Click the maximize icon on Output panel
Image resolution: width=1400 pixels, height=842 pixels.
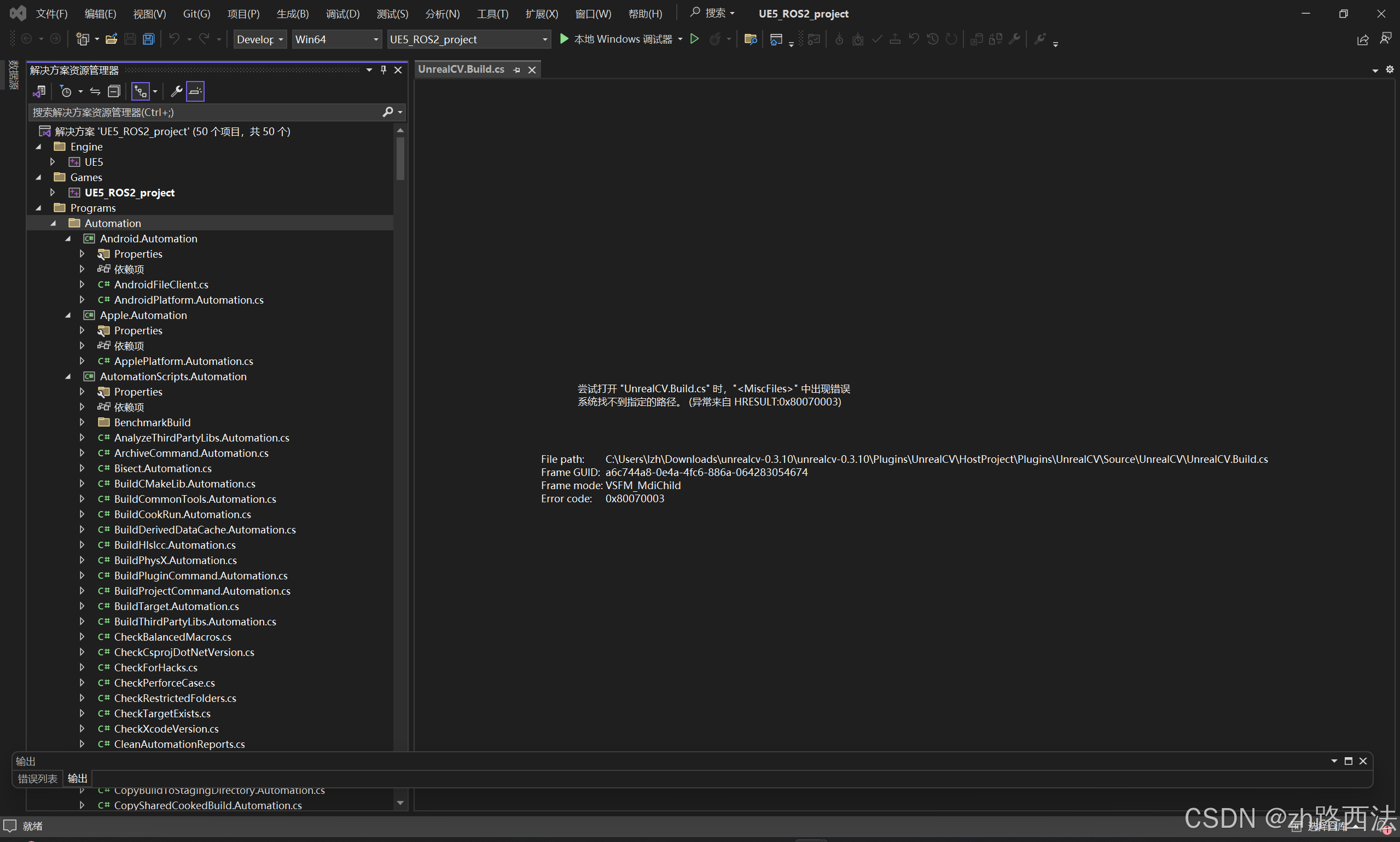coord(1349,761)
